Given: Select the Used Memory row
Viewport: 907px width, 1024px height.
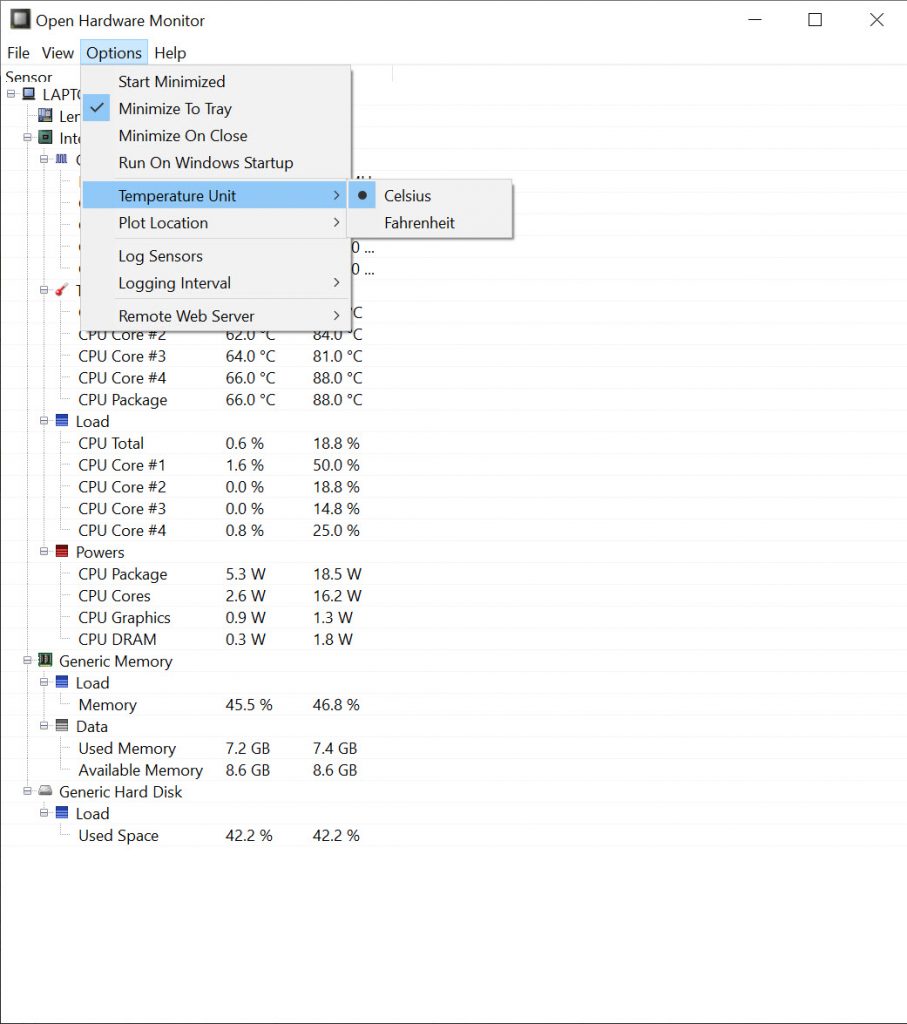Looking at the screenshot, I should 127,748.
